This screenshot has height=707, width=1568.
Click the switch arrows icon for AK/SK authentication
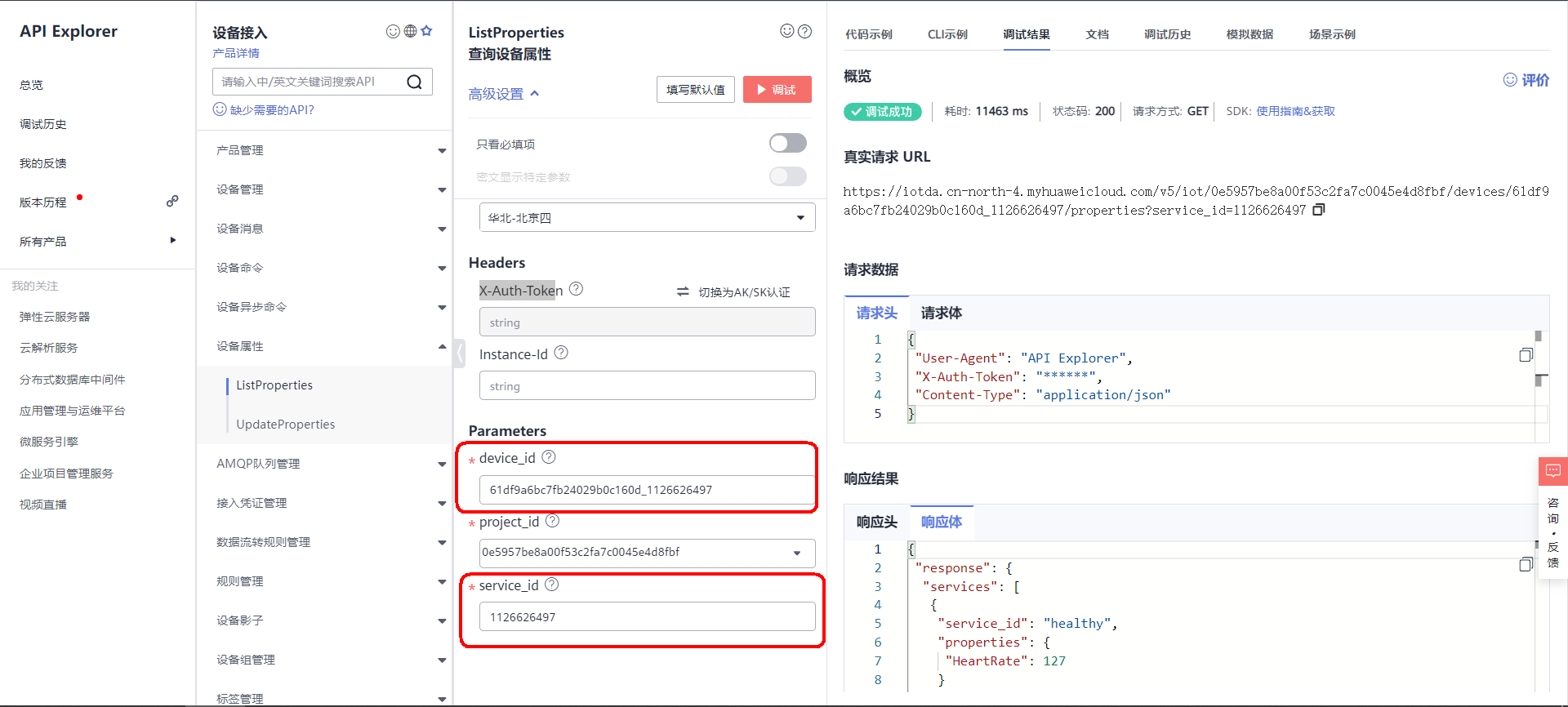[683, 291]
